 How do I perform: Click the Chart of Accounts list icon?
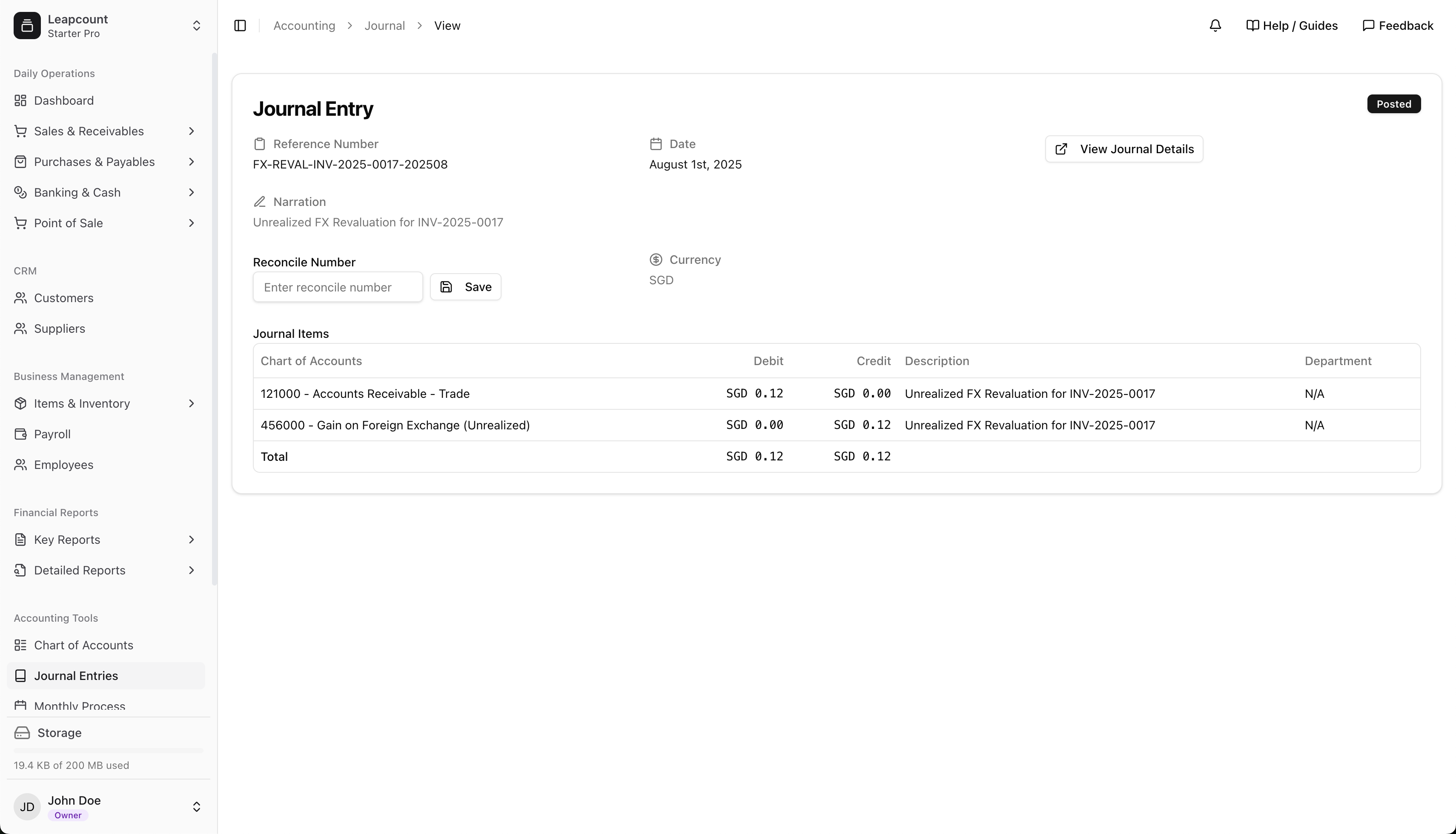(x=20, y=645)
